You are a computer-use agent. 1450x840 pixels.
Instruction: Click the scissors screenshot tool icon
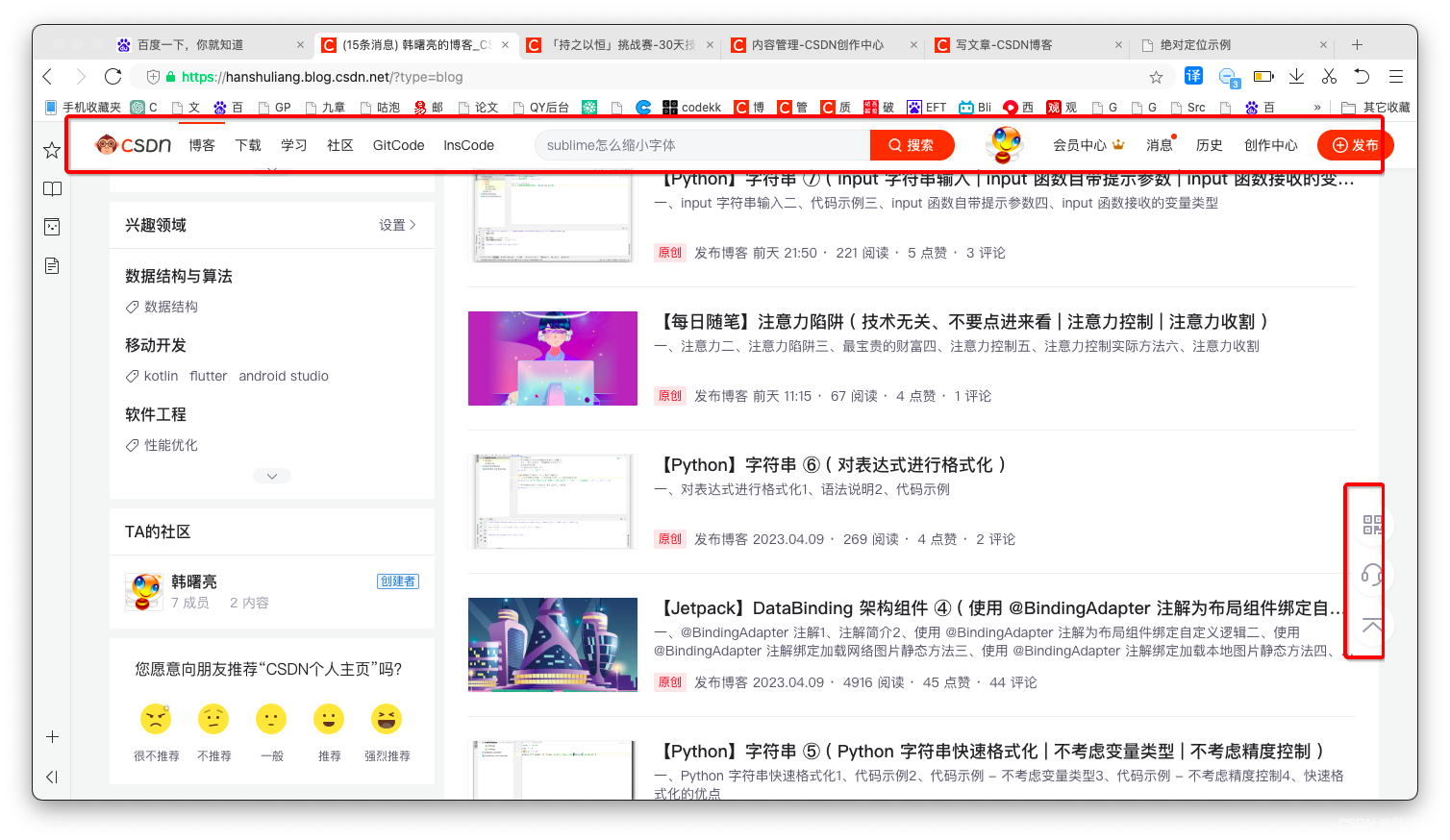tap(1329, 77)
